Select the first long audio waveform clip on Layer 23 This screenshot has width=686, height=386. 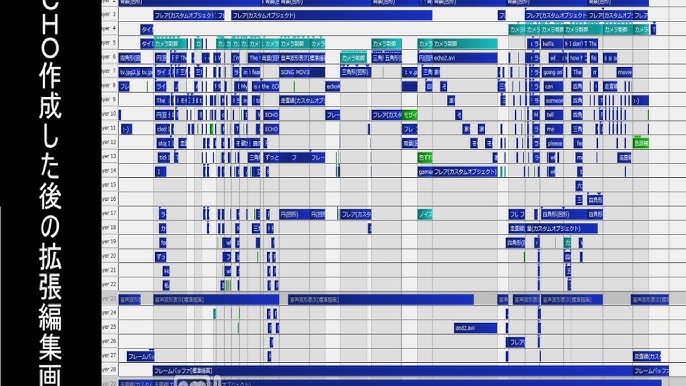click(x=216, y=300)
